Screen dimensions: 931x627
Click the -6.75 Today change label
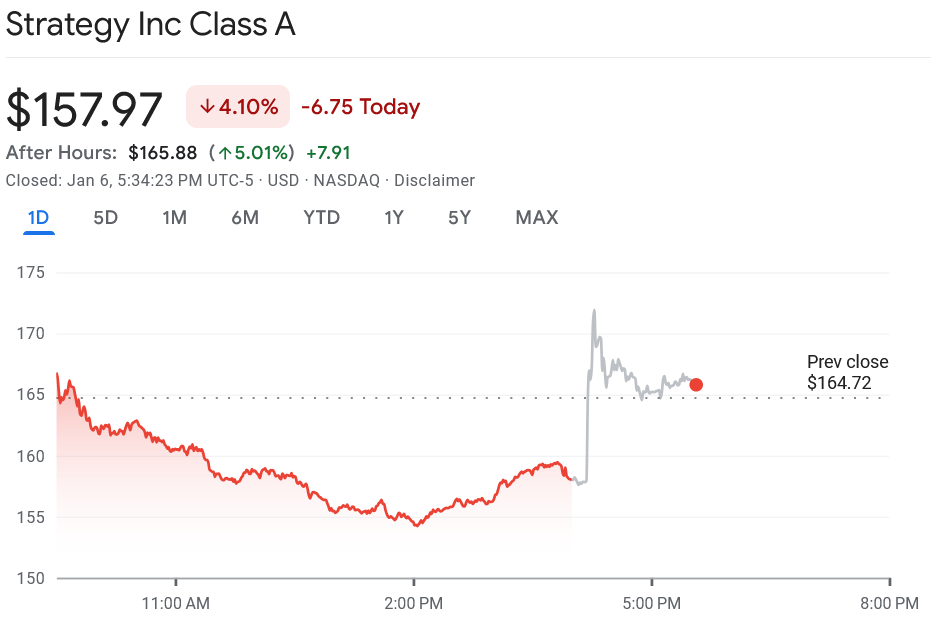360,106
